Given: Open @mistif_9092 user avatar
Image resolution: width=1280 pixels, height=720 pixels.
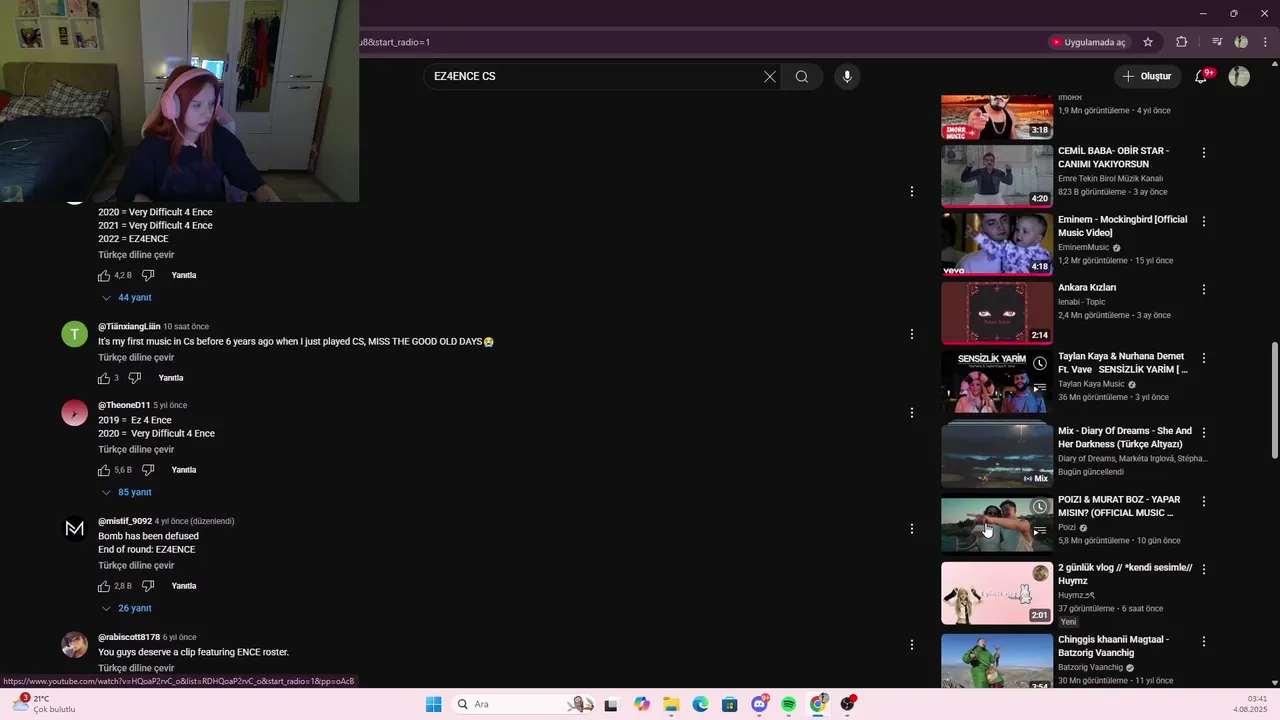Looking at the screenshot, I should (75, 529).
